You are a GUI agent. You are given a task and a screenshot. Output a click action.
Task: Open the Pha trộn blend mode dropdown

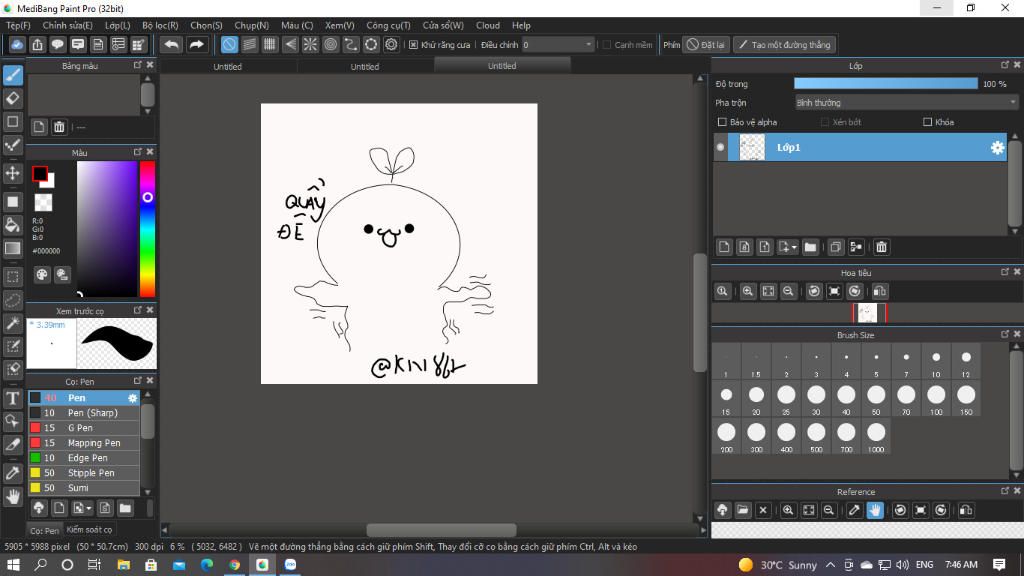(906, 102)
